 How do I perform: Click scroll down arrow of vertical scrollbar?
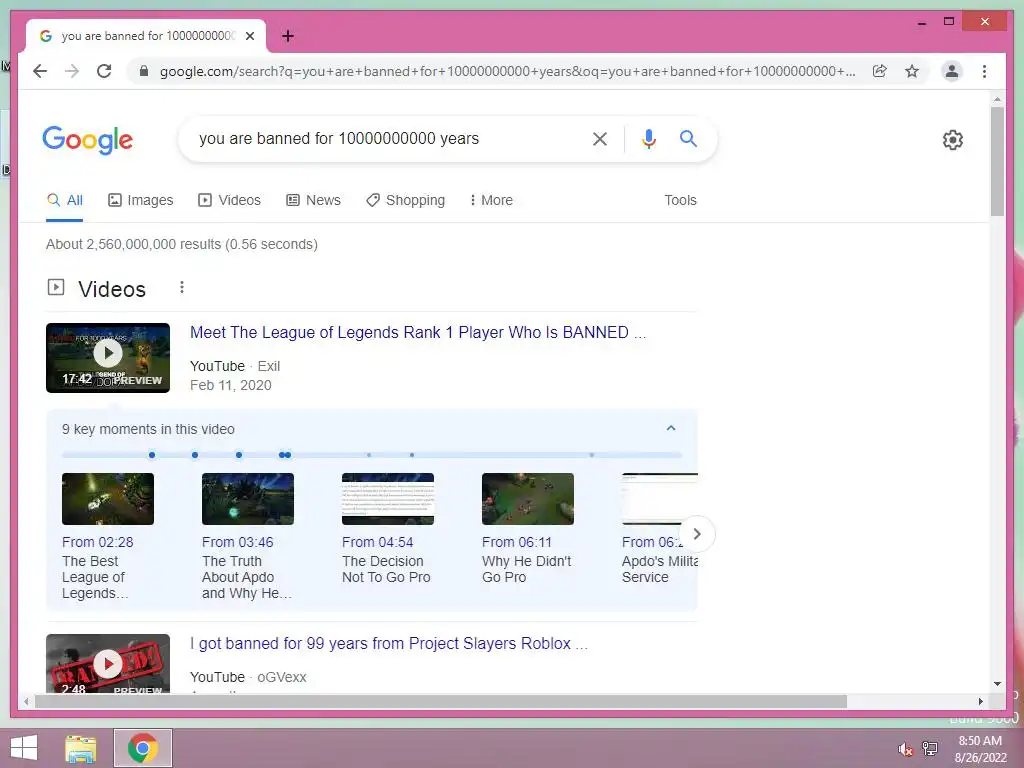997,684
